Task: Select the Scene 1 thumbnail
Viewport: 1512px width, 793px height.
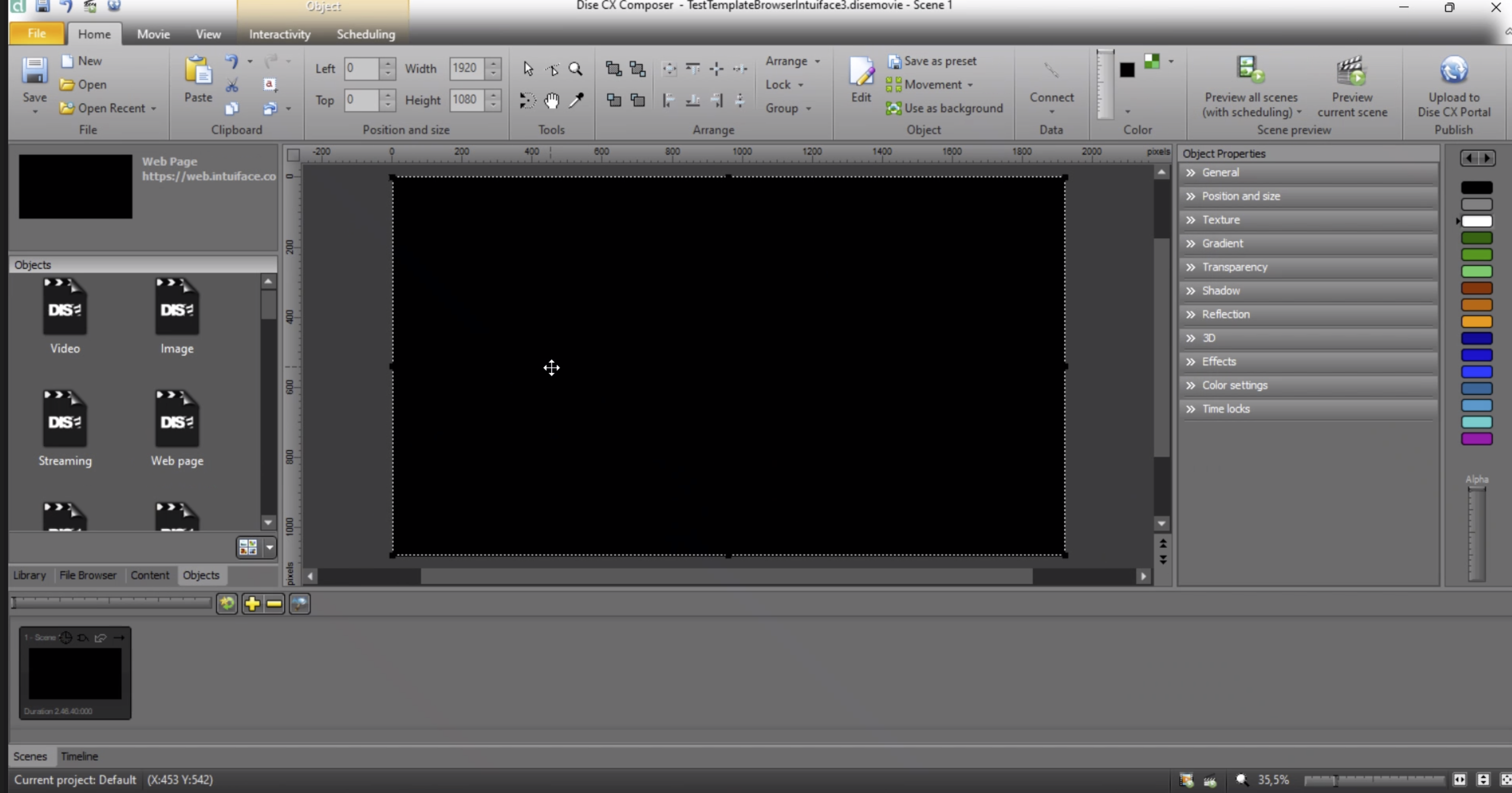Action: coord(75,673)
